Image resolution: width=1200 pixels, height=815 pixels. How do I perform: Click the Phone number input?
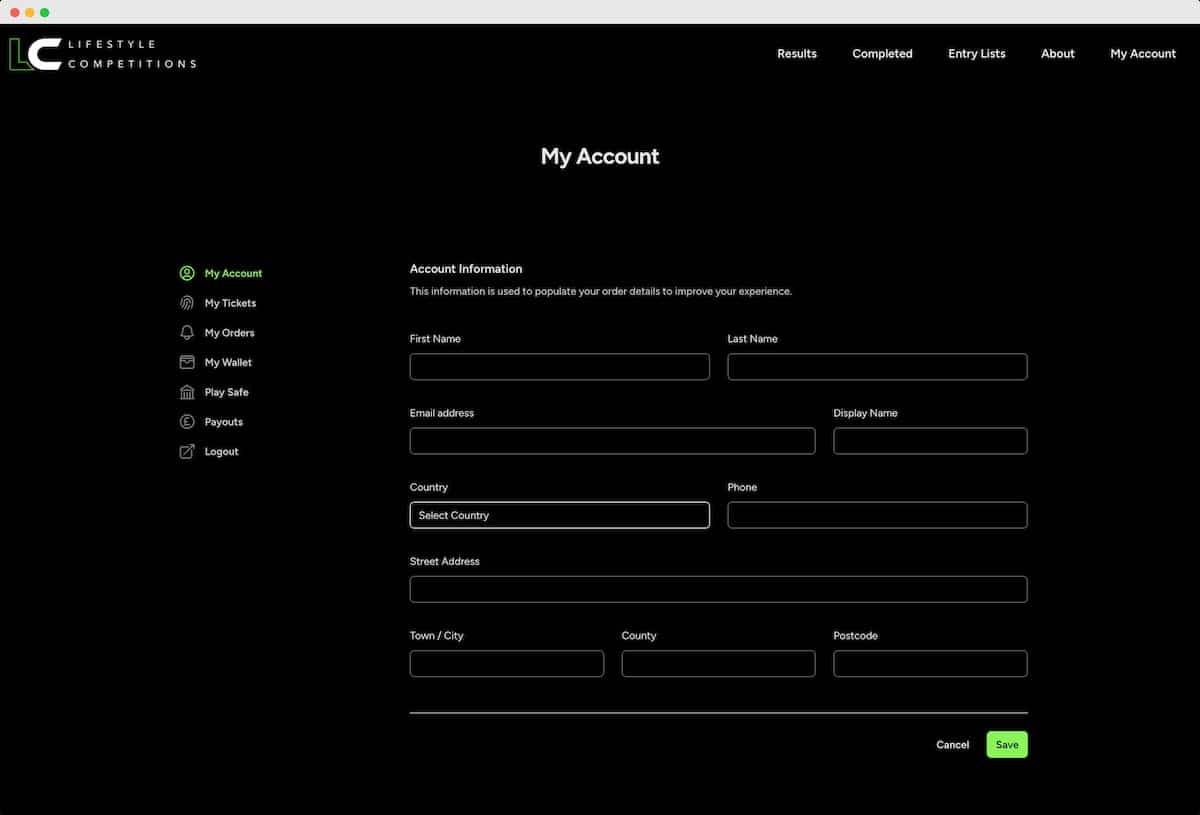pos(877,515)
